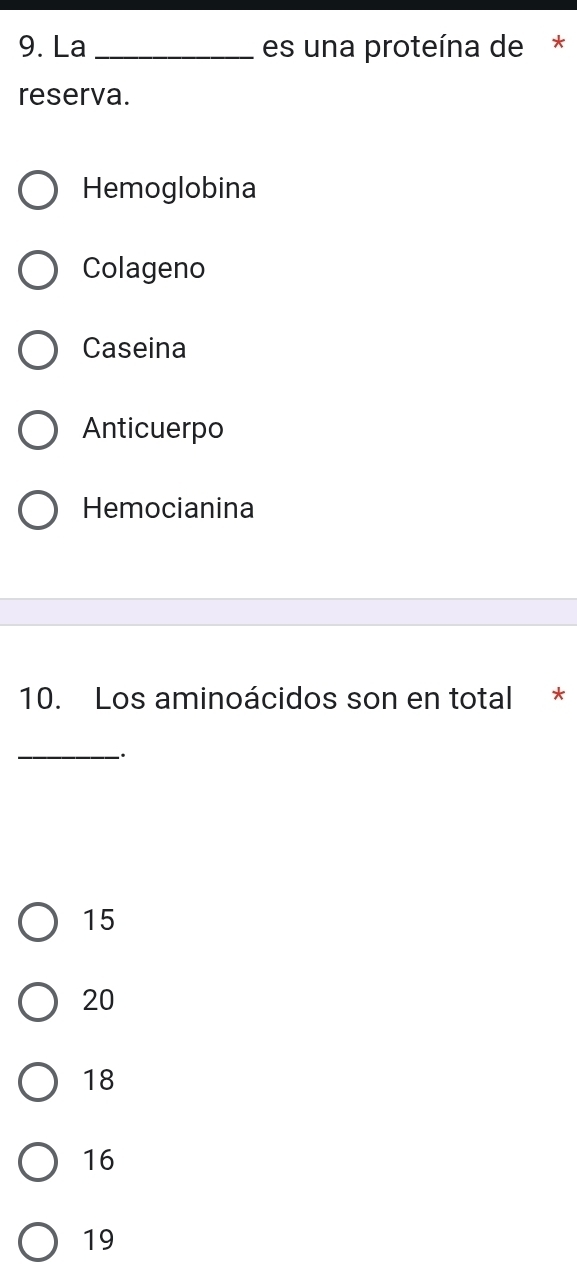Select the Anticuerpo option
Image resolution: width=577 pixels, height=1276 pixels.
pos(37,430)
